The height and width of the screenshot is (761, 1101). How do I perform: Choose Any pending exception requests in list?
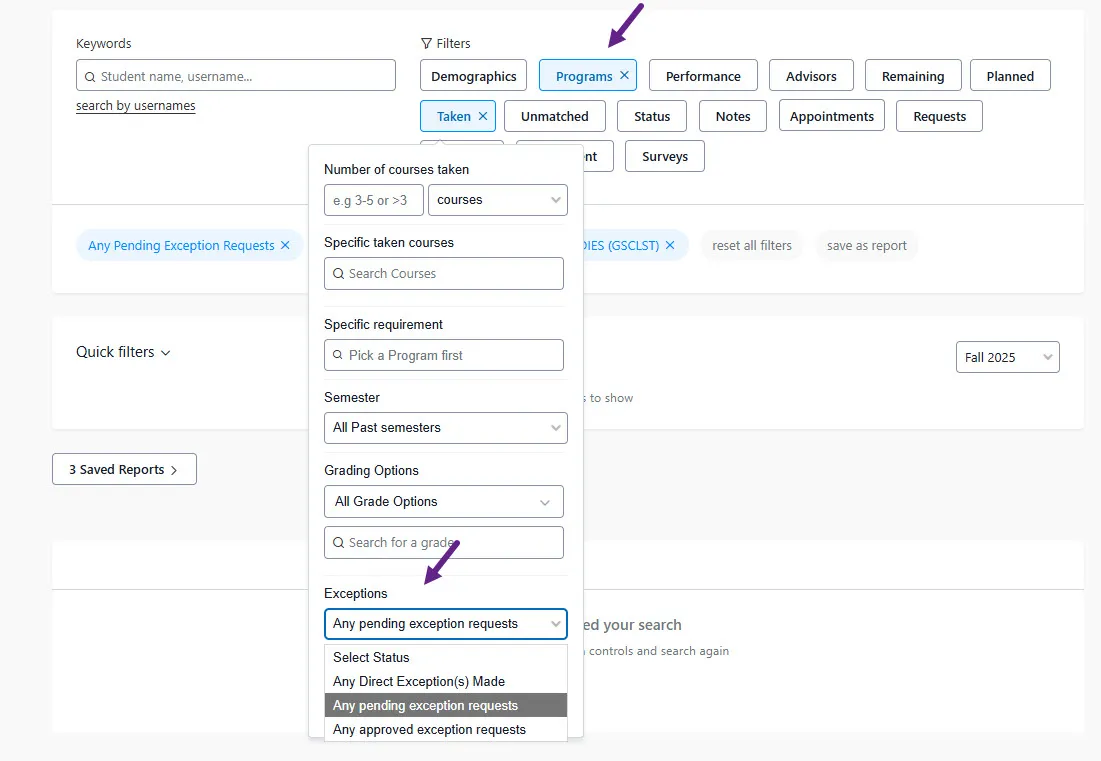click(445, 705)
